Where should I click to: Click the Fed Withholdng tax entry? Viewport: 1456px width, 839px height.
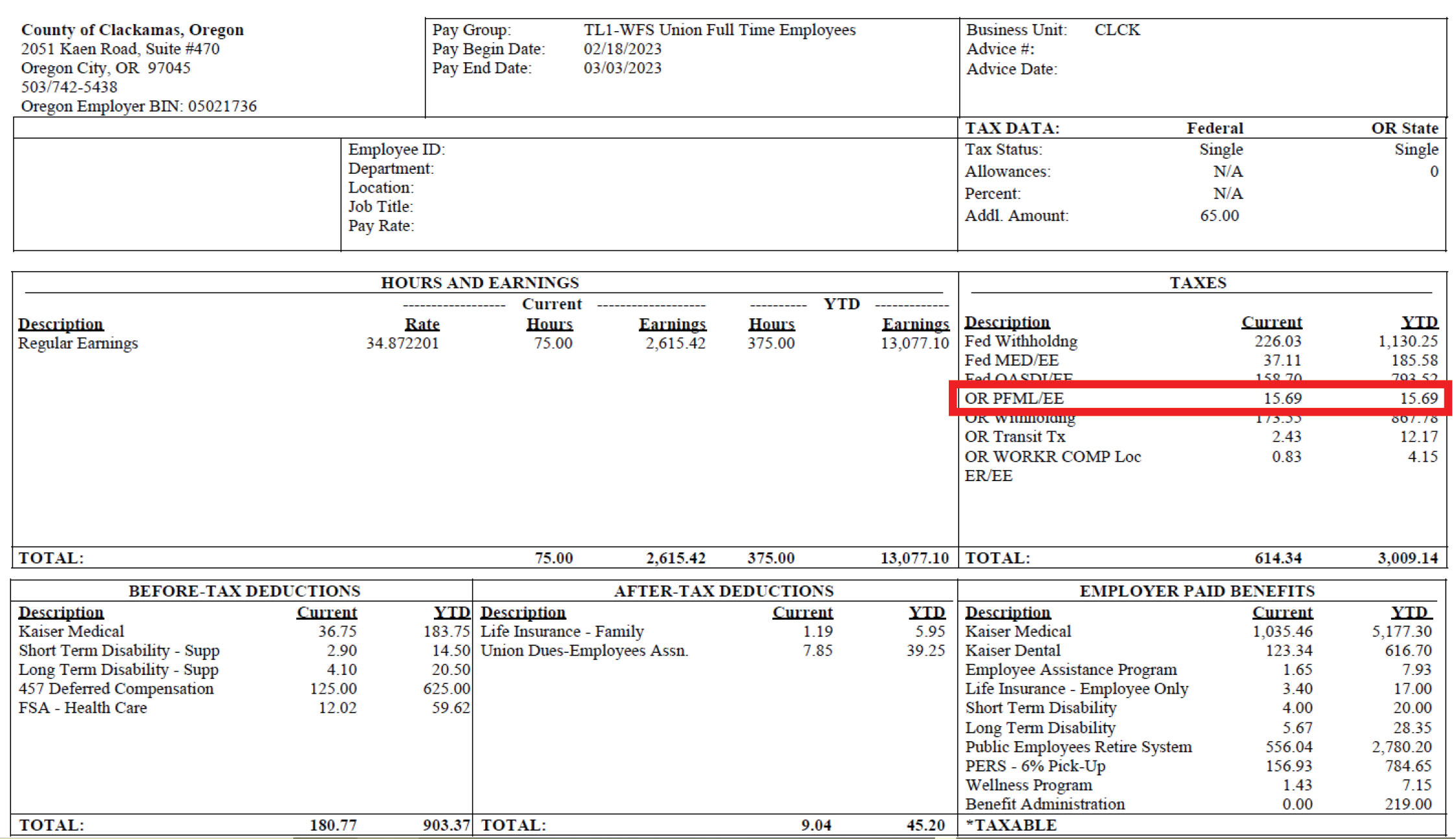(x=1021, y=341)
